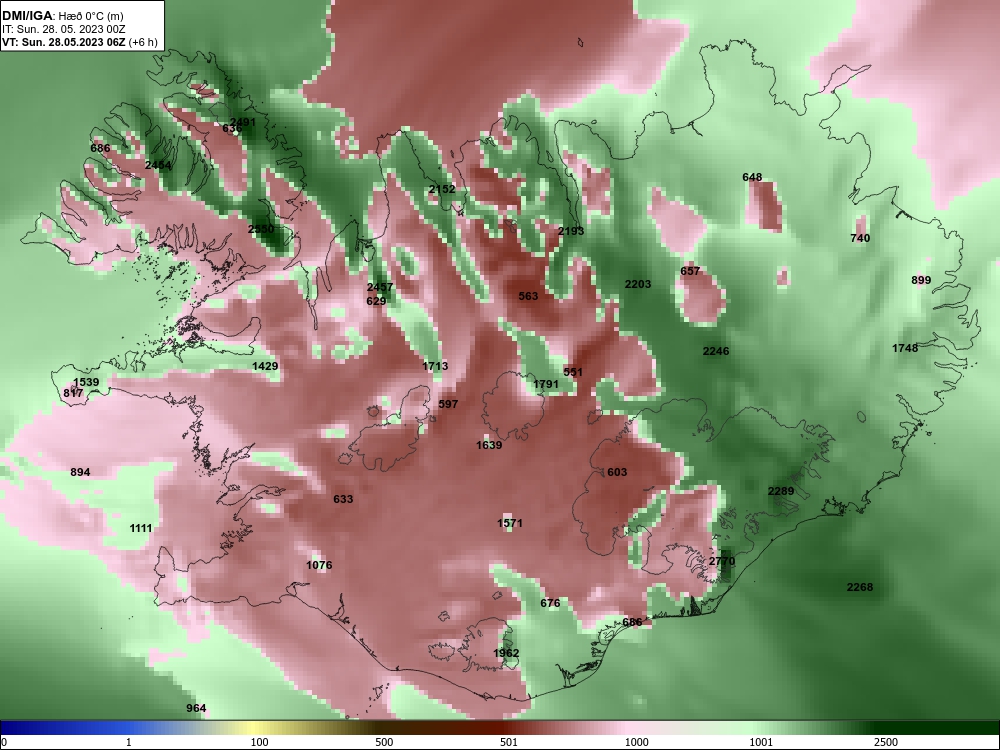Click the legend label 501

pyautogui.click(x=510, y=742)
